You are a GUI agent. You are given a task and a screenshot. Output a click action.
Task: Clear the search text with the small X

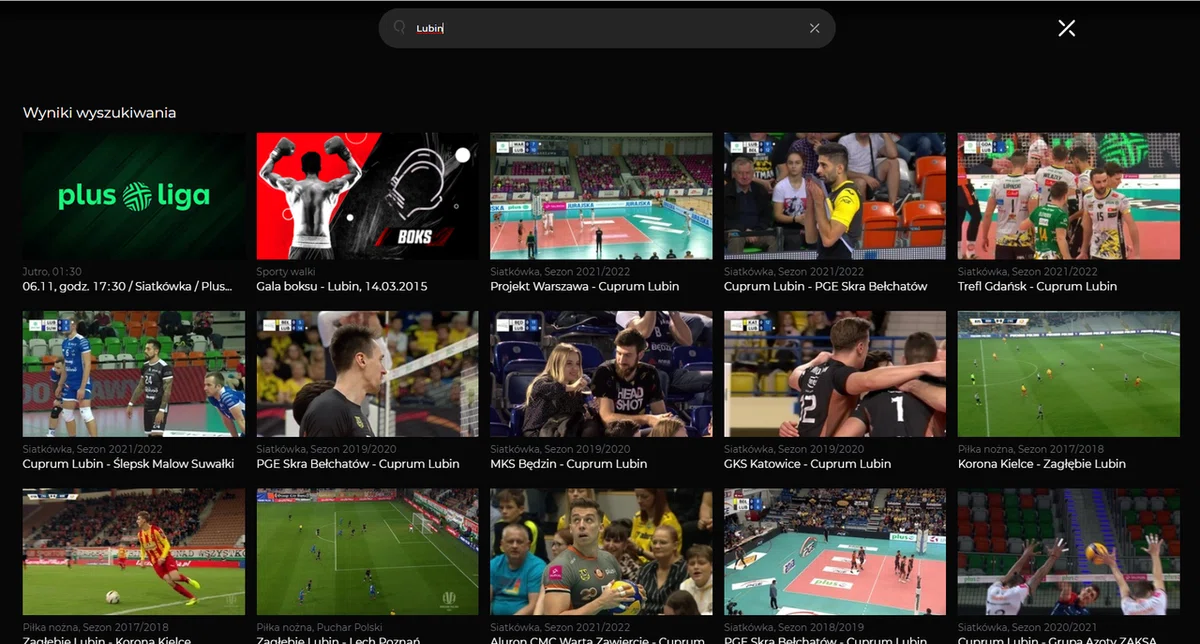coord(814,28)
